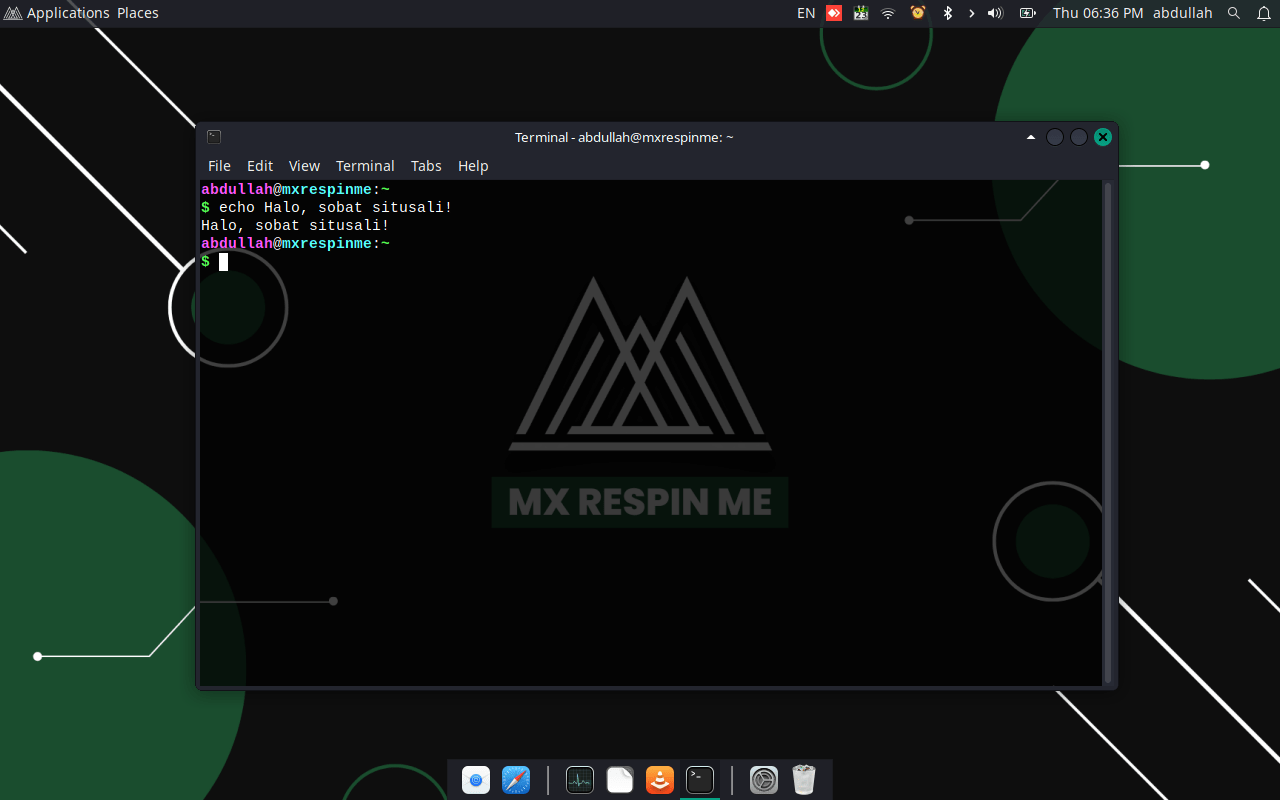The image size is (1280, 800).
Task: Open the Terminal View menu
Action: pyautogui.click(x=304, y=166)
